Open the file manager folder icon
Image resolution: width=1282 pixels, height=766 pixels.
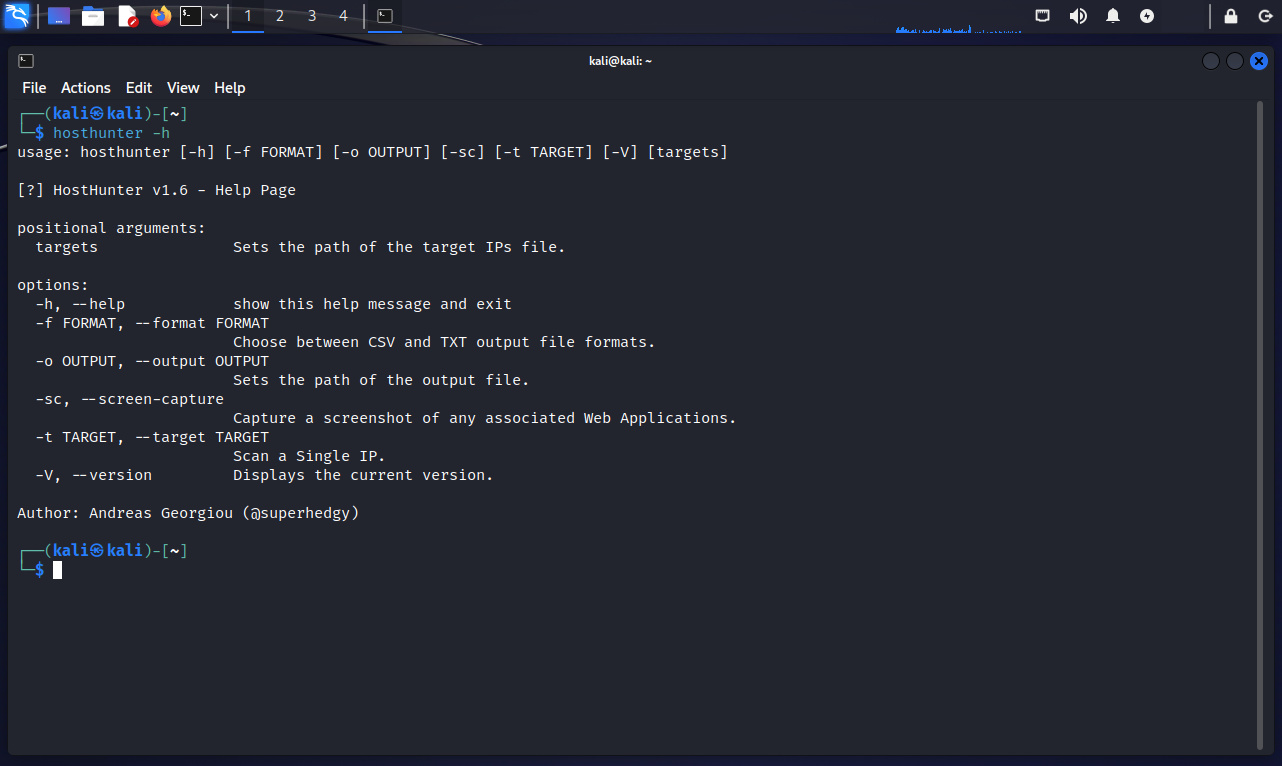pos(93,16)
